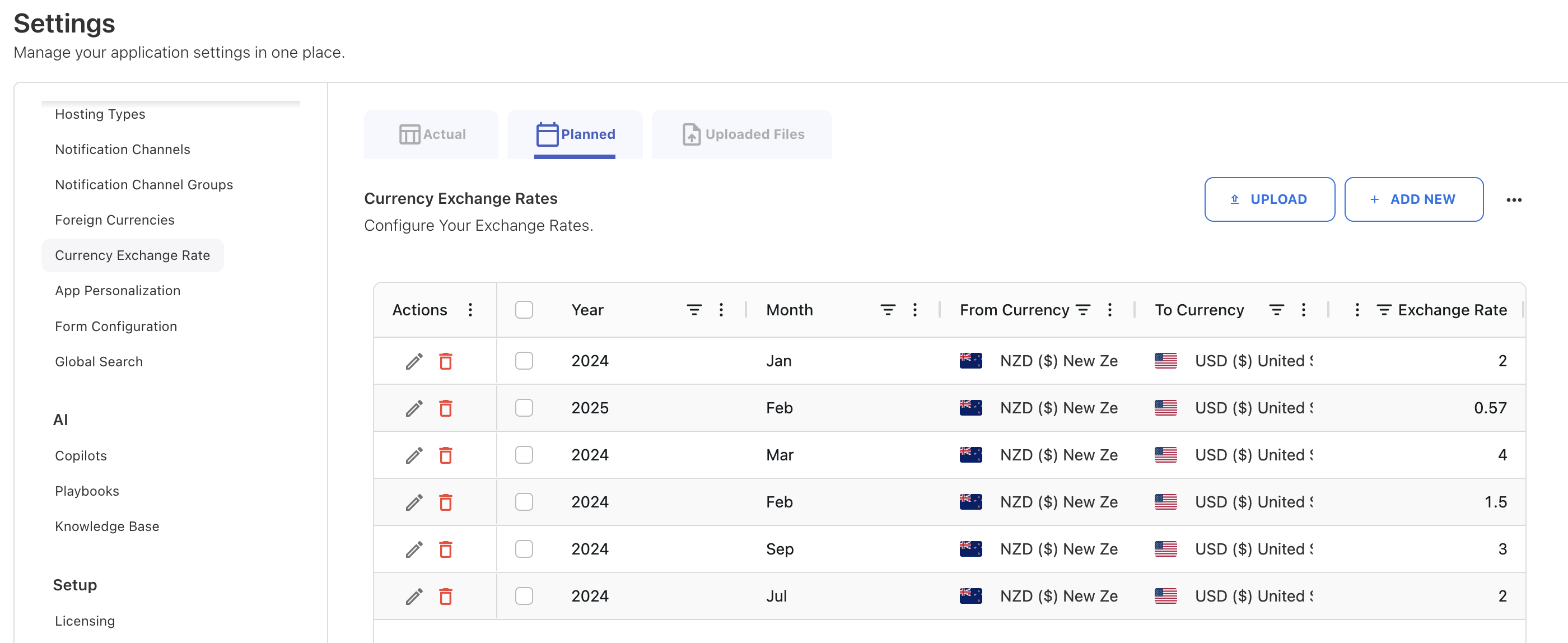This screenshot has height=643, width=1568.
Task: Click the Upload button
Action: pos(1269,200)
